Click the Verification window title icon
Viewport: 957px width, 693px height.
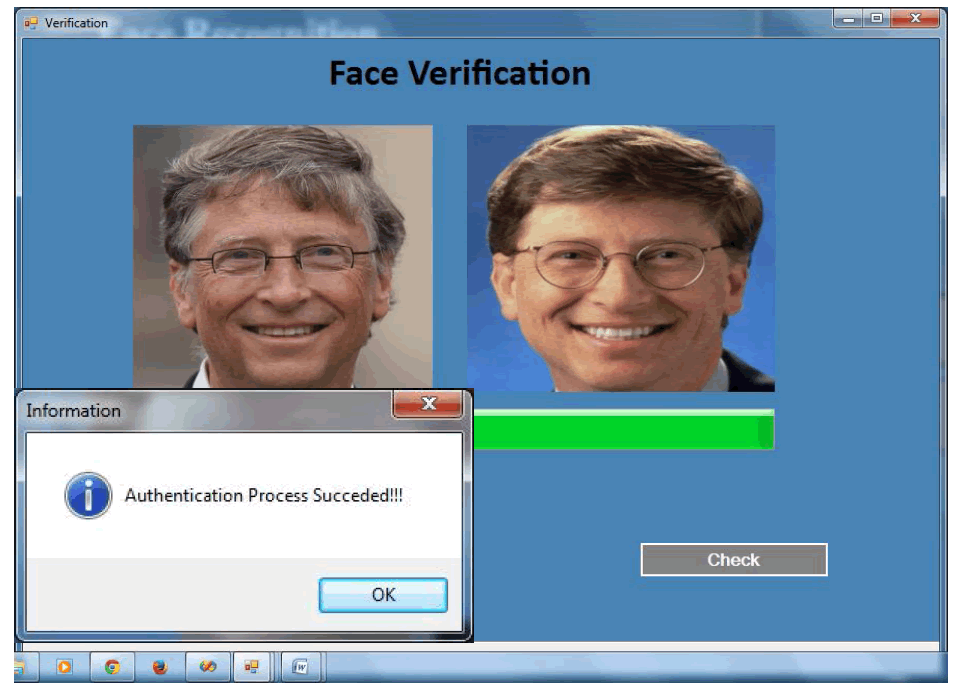31,23
